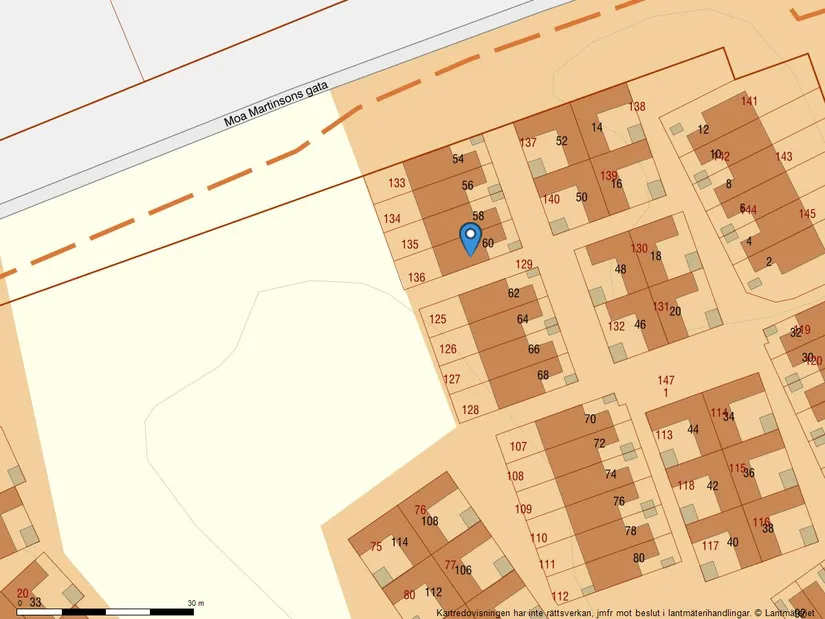
Task: Click the blue location pin marker
Action: click(x=470, y=239)
